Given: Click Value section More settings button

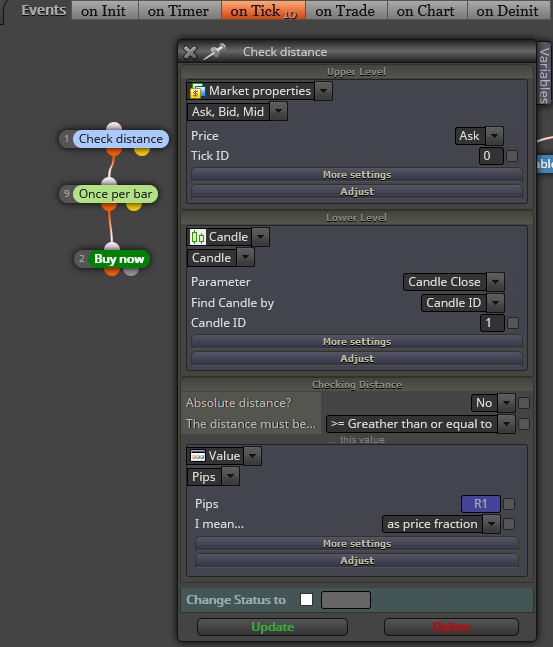Looking at the screenshot, I should click(357, 544).
